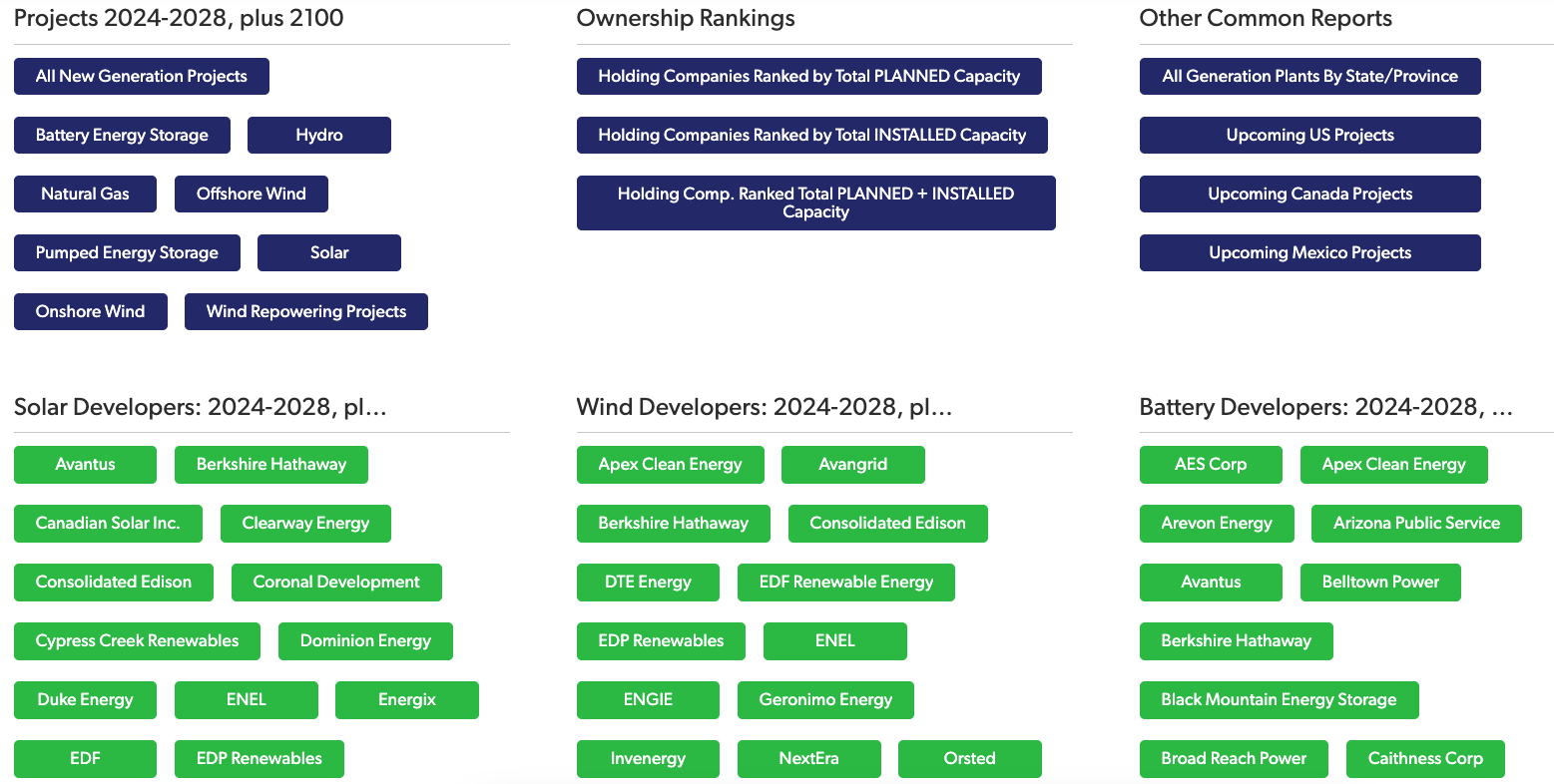Viewport: 1554px width, 784px height.
Task: Select Berkshire Hathaway under Wind Developers
Action: pos(674,523)
